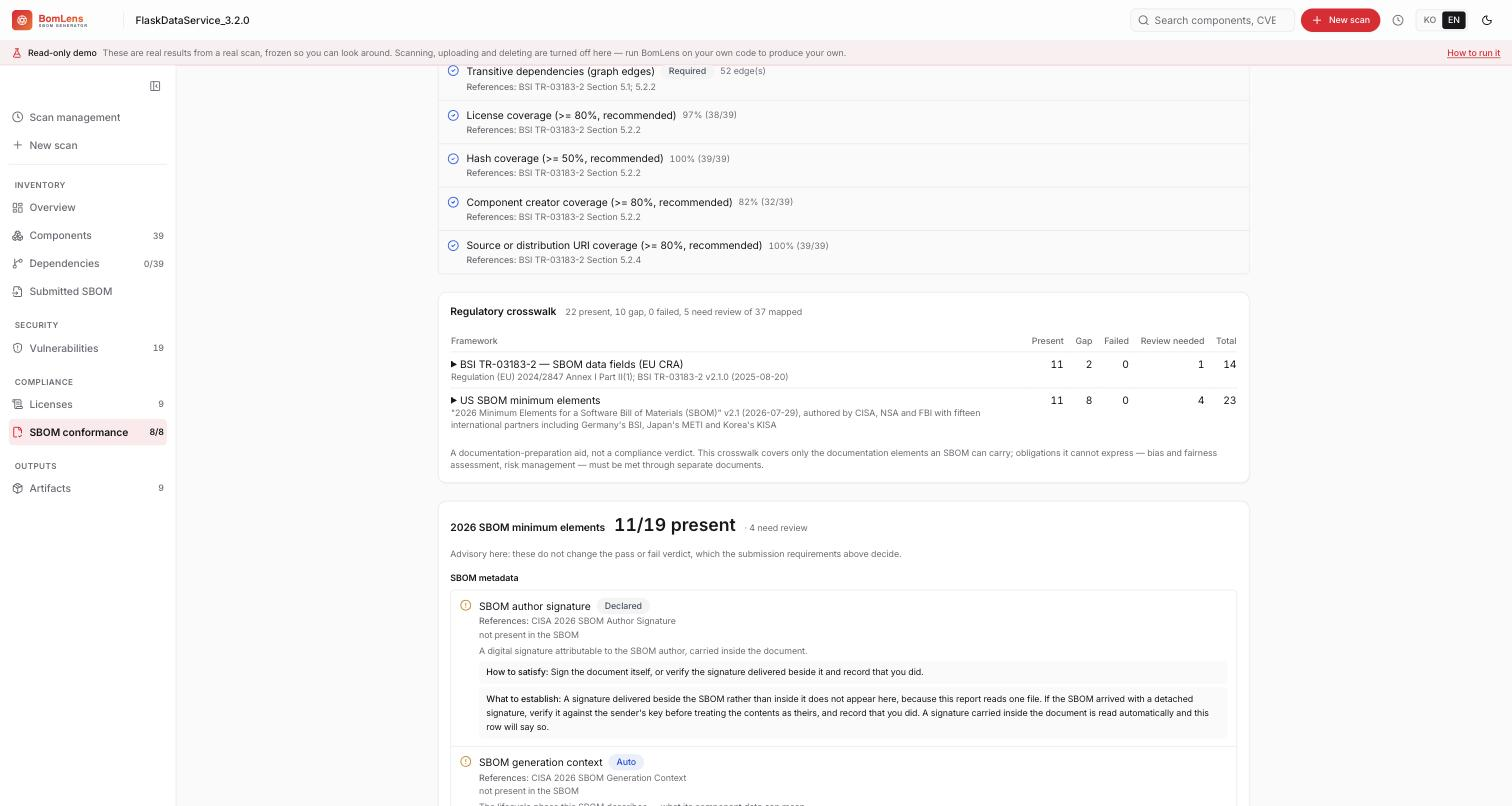
Task: Click the Gap column header
Action: click(1083, 341)
